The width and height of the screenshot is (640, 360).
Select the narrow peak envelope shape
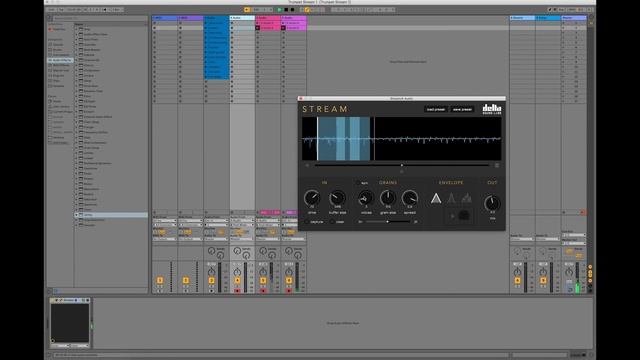pos(451,198)
